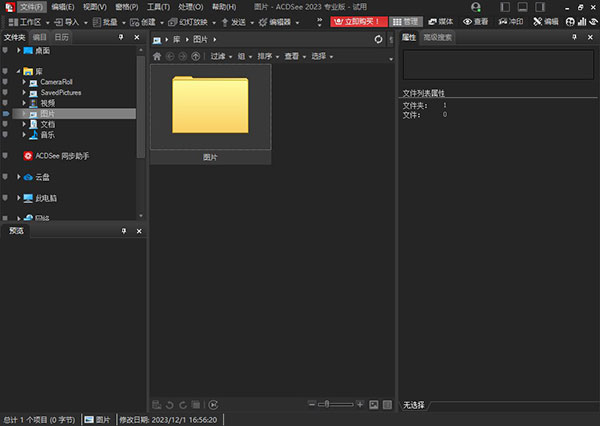
Task: Expand the 此电脑 tree node
Action: click(x=16, y=199)
